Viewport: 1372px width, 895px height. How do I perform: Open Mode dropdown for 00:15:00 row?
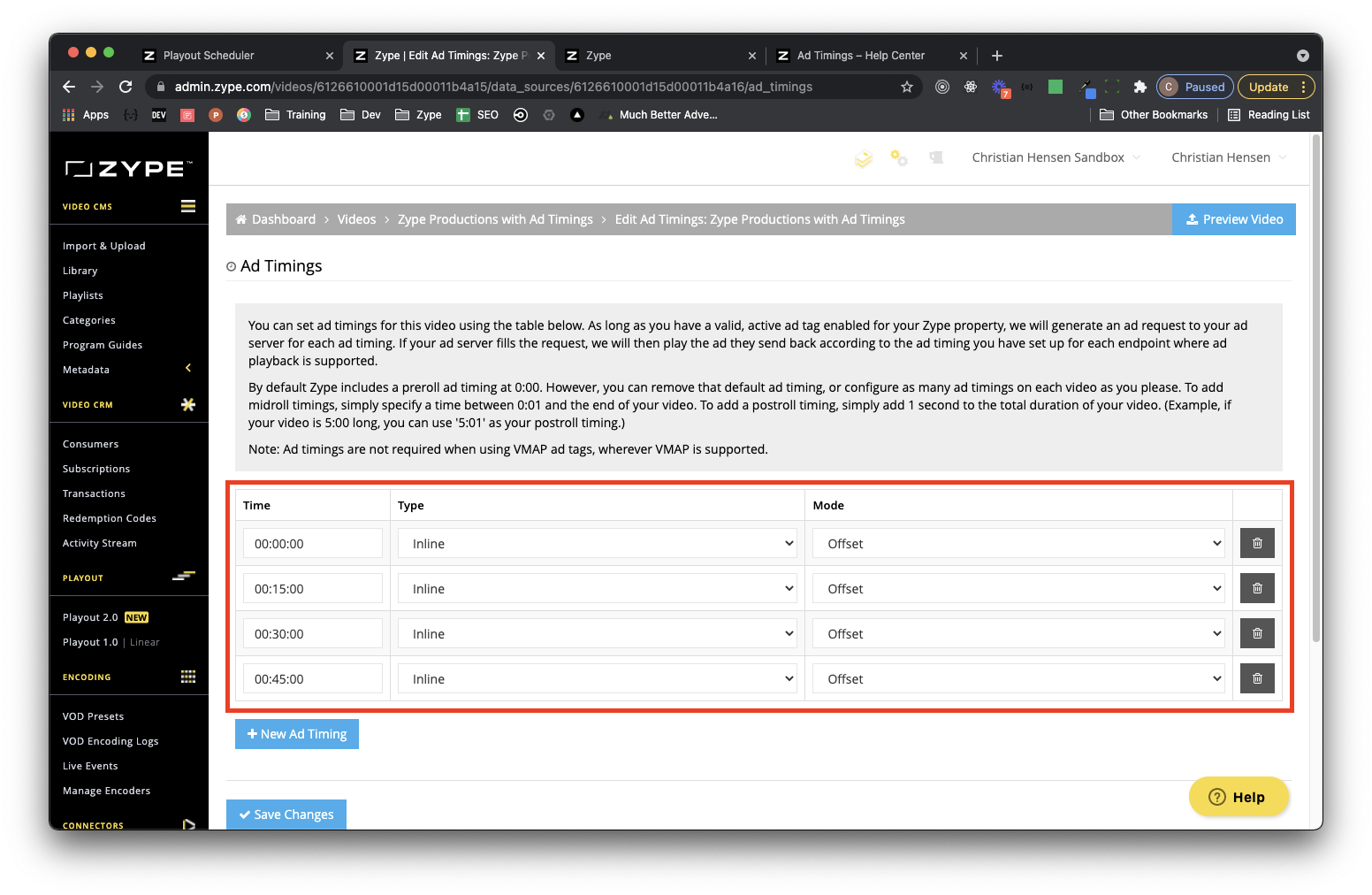pos(1018,588)
